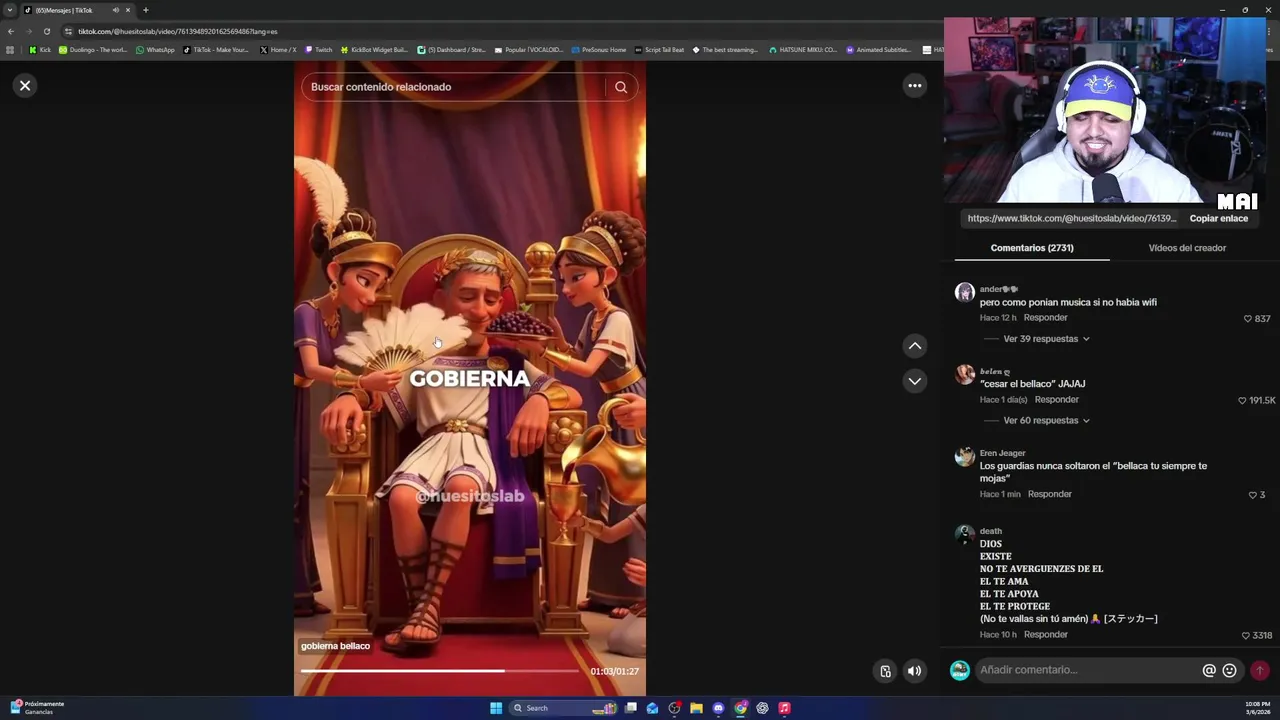Reply to belen's cesar el bellaco comment
The height and width of the screenshot is (720, 1280).
click(1056, 400)
